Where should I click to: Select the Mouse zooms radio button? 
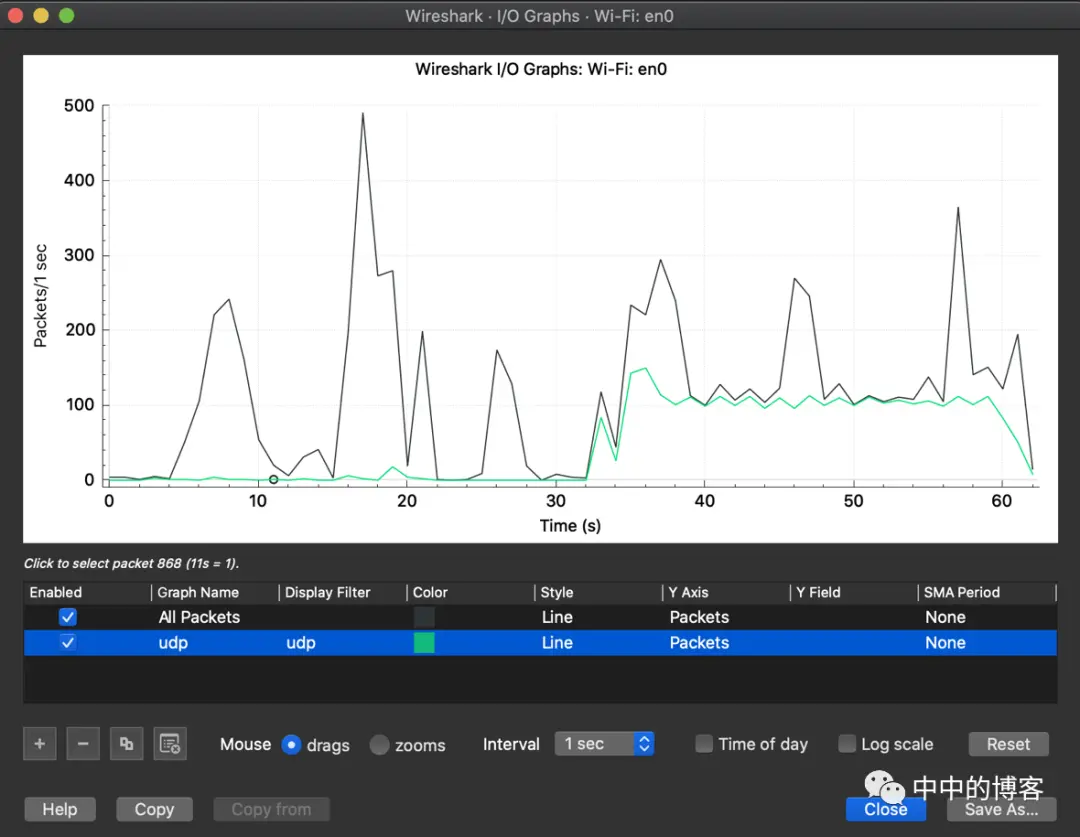click(380, 745)
